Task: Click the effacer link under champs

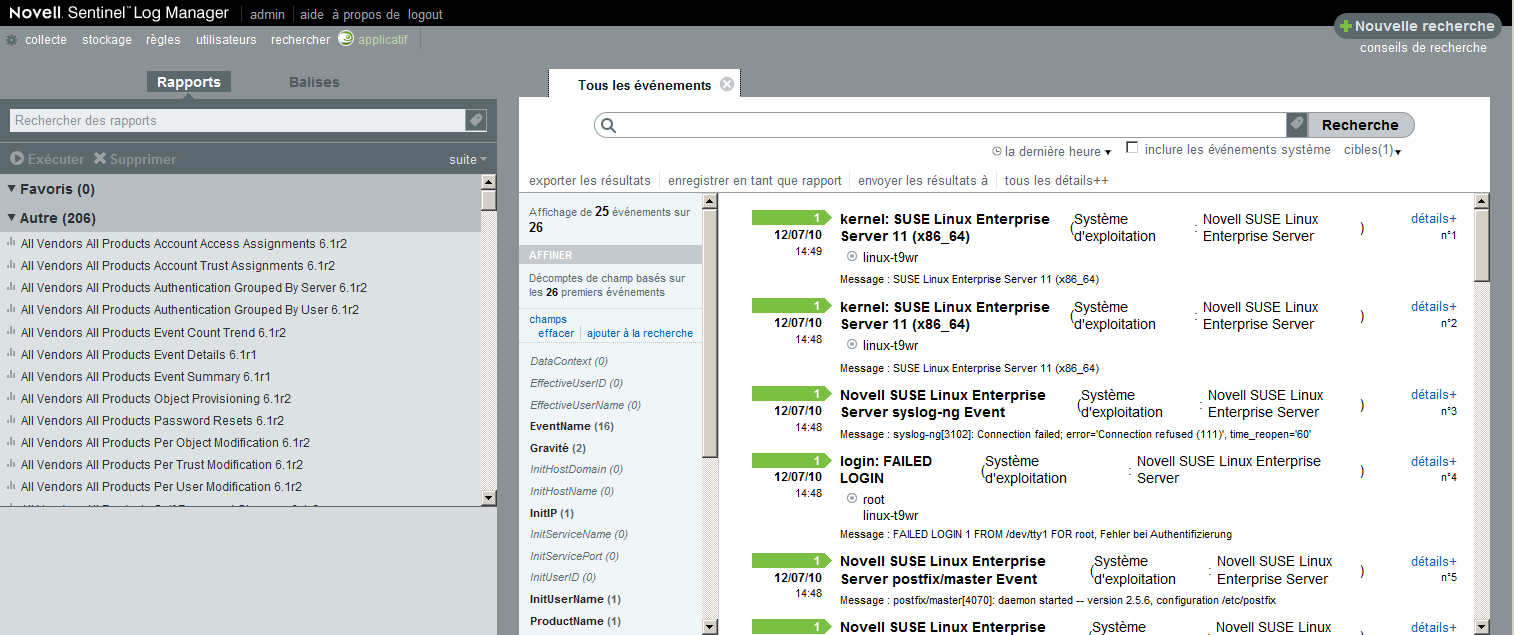Action: click(x=556, y=333)
